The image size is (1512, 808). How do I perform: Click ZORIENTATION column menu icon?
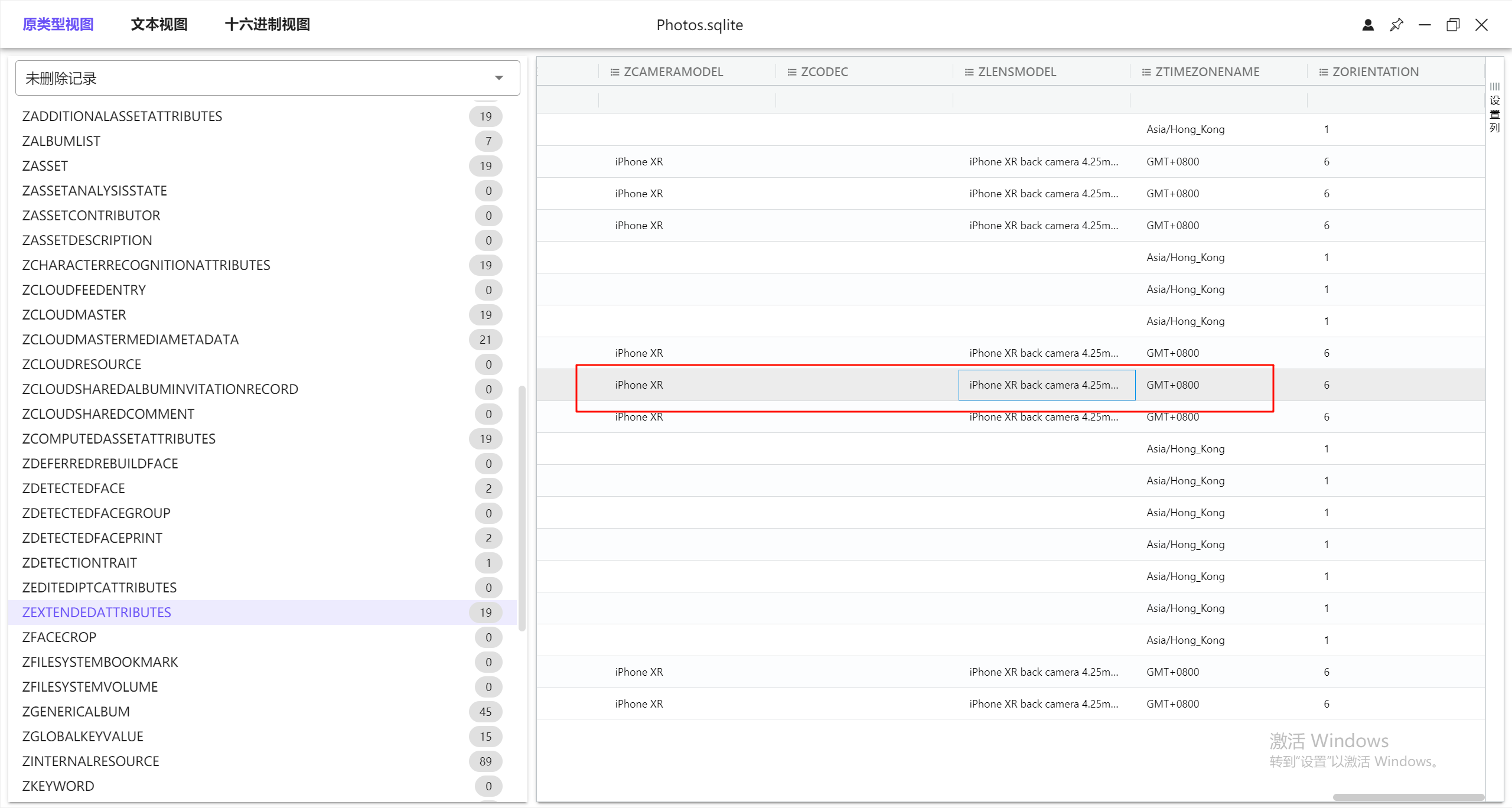click(1323, 72)
